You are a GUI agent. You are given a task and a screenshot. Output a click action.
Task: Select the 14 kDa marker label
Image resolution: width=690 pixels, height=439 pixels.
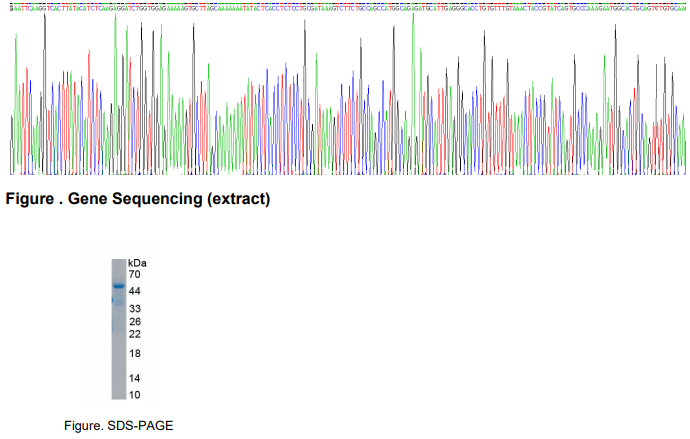[x=134, y=378]
